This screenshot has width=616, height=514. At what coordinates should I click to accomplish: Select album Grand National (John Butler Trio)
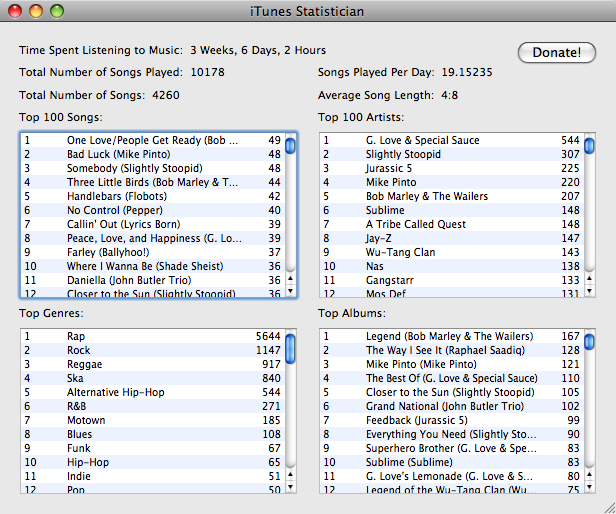click(x=452, y=406)
